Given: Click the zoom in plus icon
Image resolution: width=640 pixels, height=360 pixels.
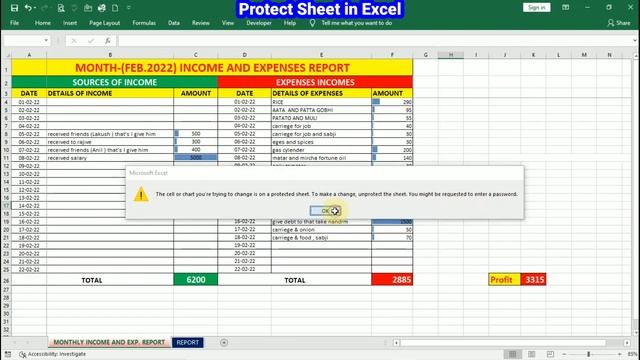Looking at the screenshot, I should pos(619,354).
